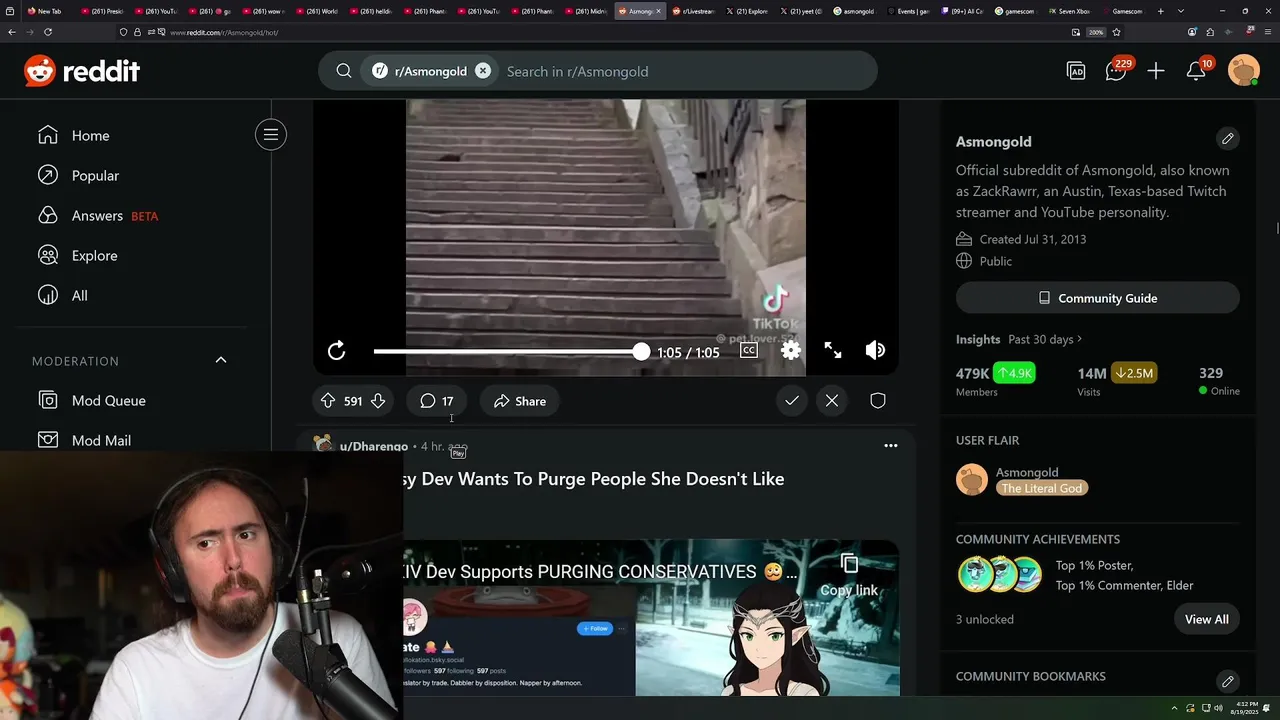
Task: Collapse the sidebar navigation hamburger
Action: click(x=271, y=135)
